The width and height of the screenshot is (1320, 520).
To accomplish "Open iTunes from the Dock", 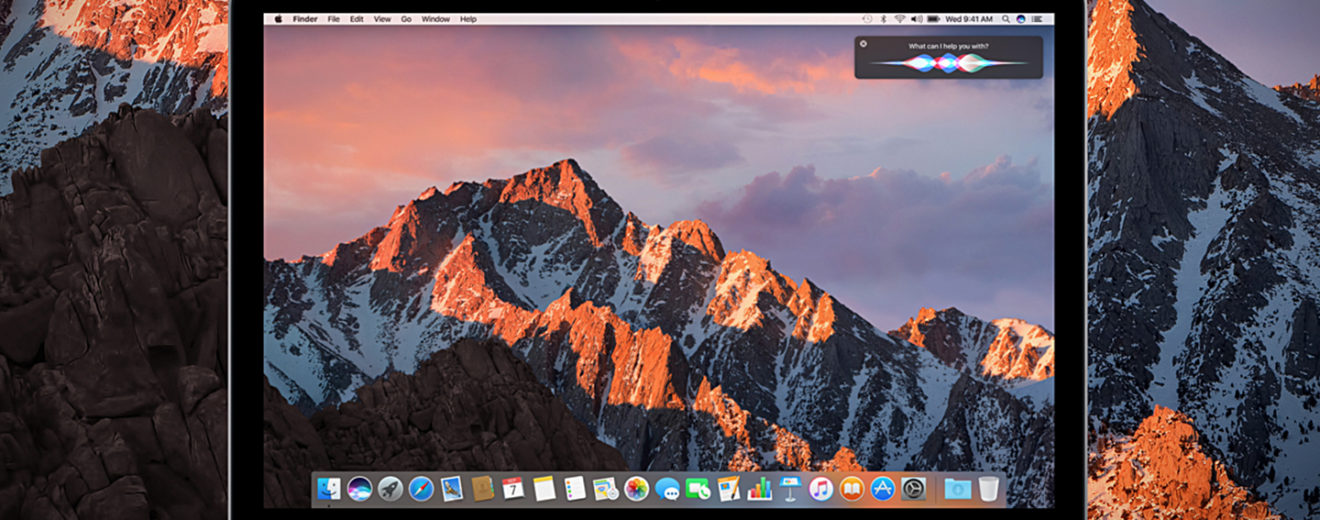I will [821, 488].
